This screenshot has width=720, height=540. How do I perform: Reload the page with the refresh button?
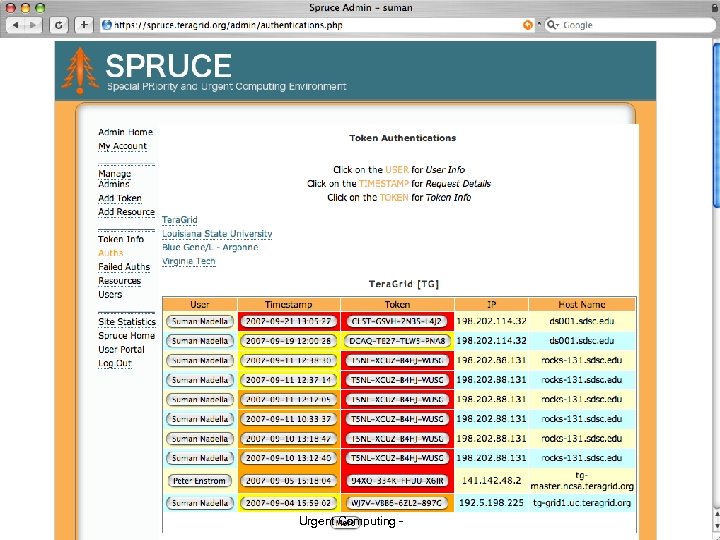coord(59,25)
